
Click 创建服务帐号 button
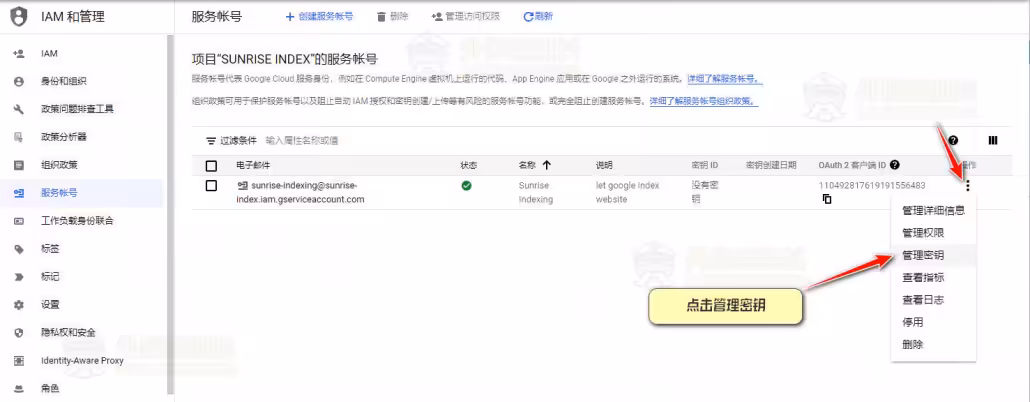point(319,16)
